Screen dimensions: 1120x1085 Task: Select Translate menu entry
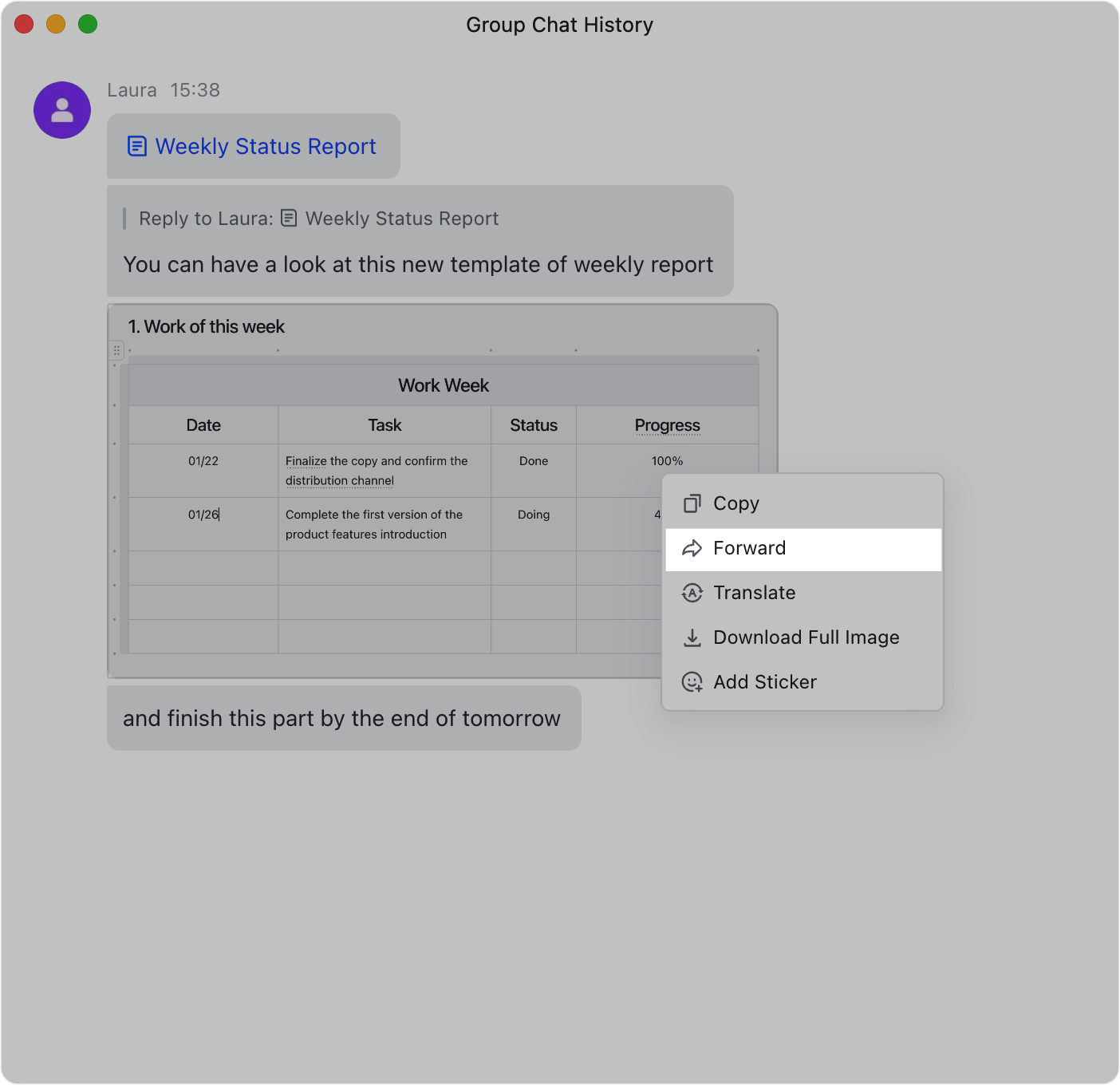[x=755, y=593]
